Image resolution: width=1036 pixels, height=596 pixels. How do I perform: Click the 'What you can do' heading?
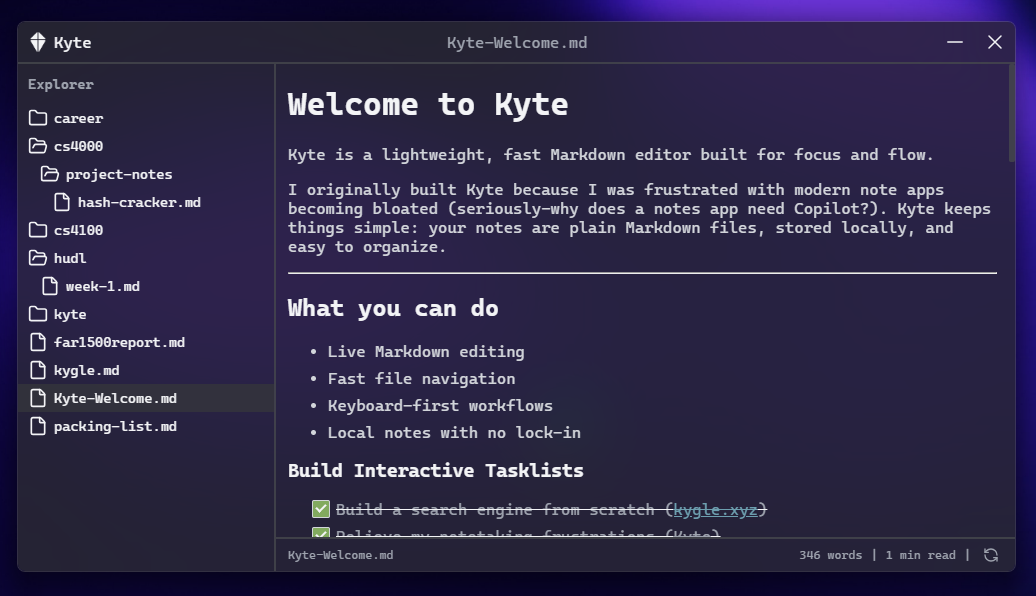coord(393,309)
